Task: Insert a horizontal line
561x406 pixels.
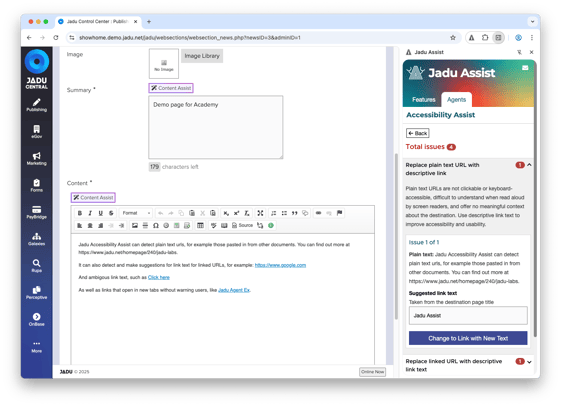Action: coord(145,226)
